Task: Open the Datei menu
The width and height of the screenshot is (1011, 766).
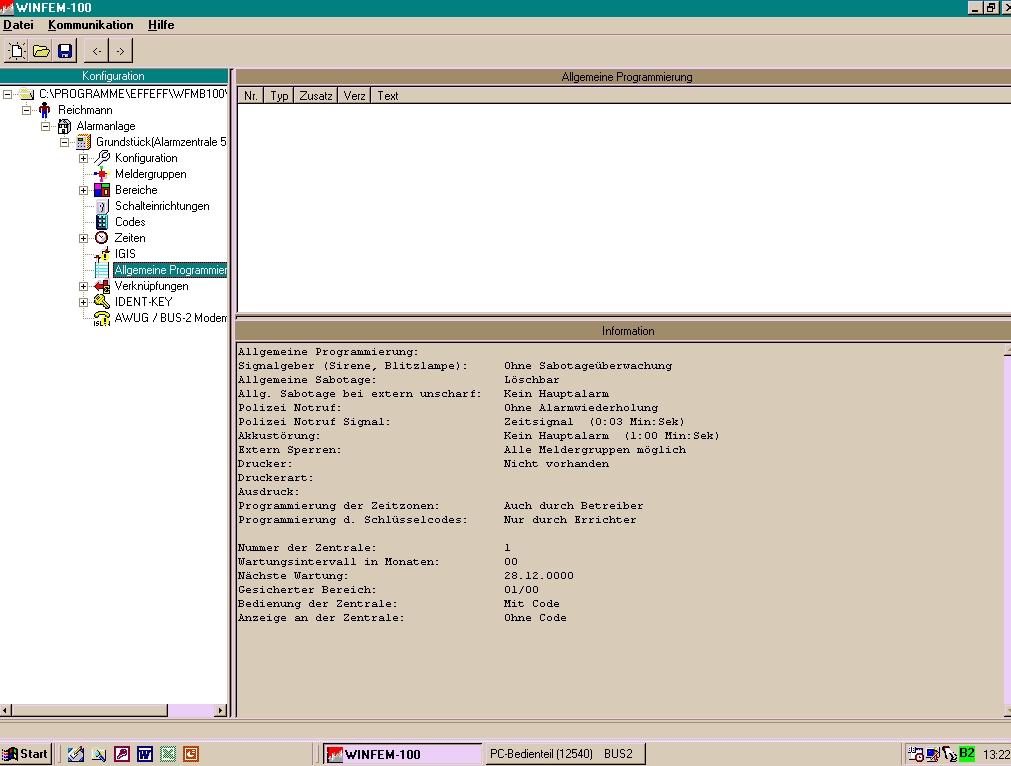Action: [18, 25]
